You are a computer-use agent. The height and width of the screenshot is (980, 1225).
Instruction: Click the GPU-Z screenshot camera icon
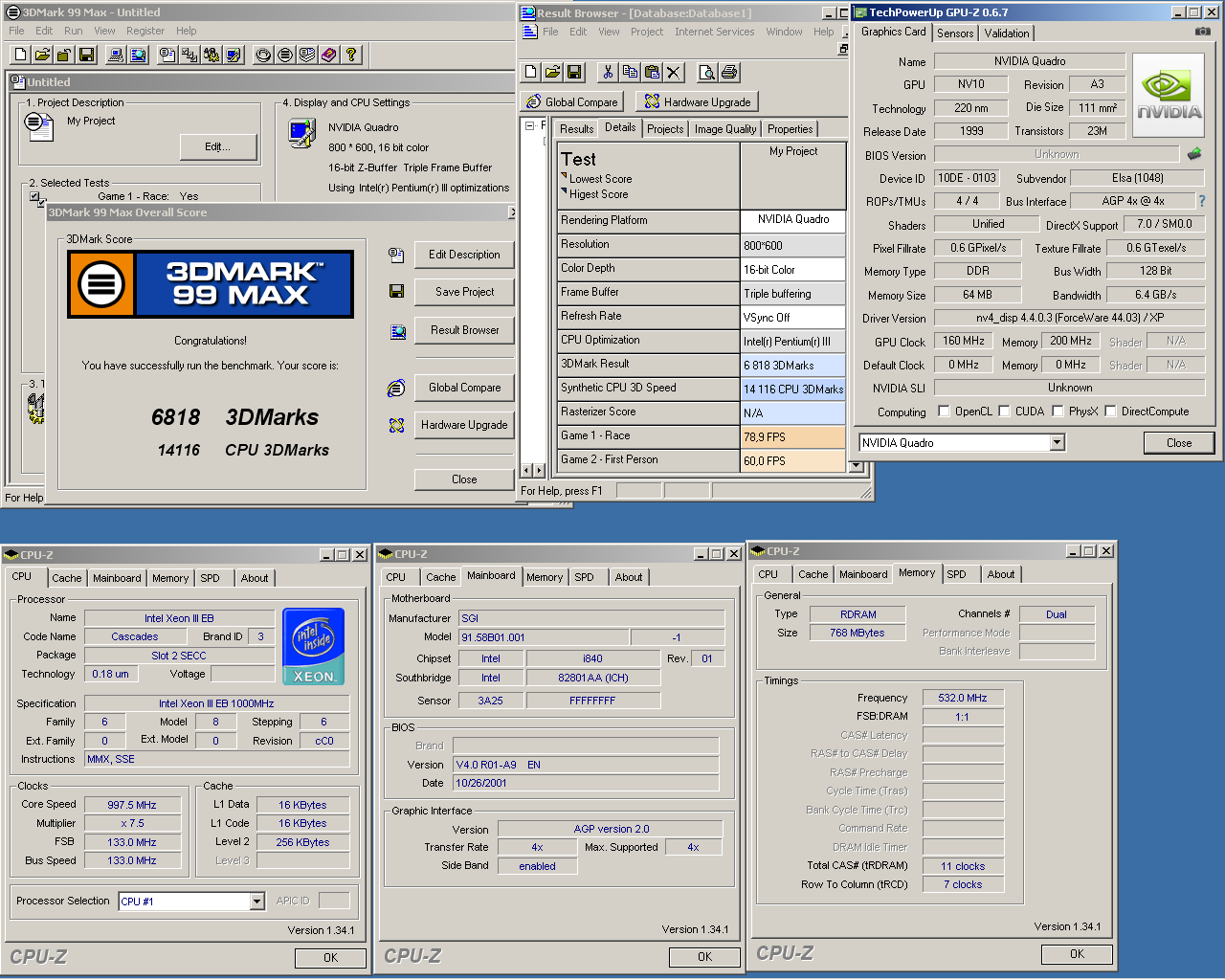click(1203, 32)
